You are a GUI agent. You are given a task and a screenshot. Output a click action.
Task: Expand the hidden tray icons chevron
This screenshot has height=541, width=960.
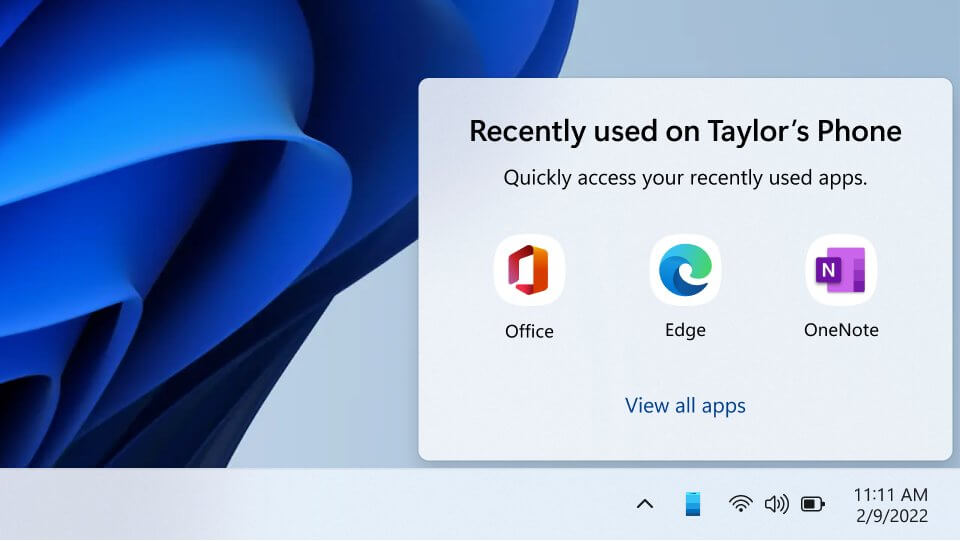tap(645, 504)
